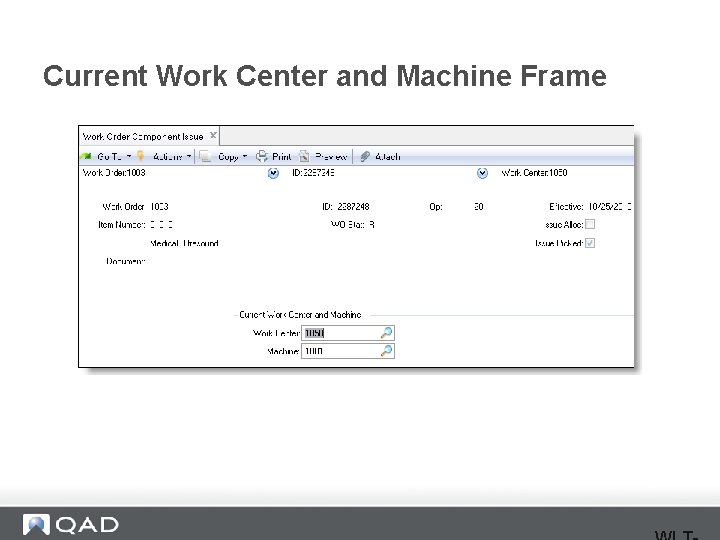720x540 pixels.
Task: Click the Copy icon in toolbar
Action: (x=206, y=157)
